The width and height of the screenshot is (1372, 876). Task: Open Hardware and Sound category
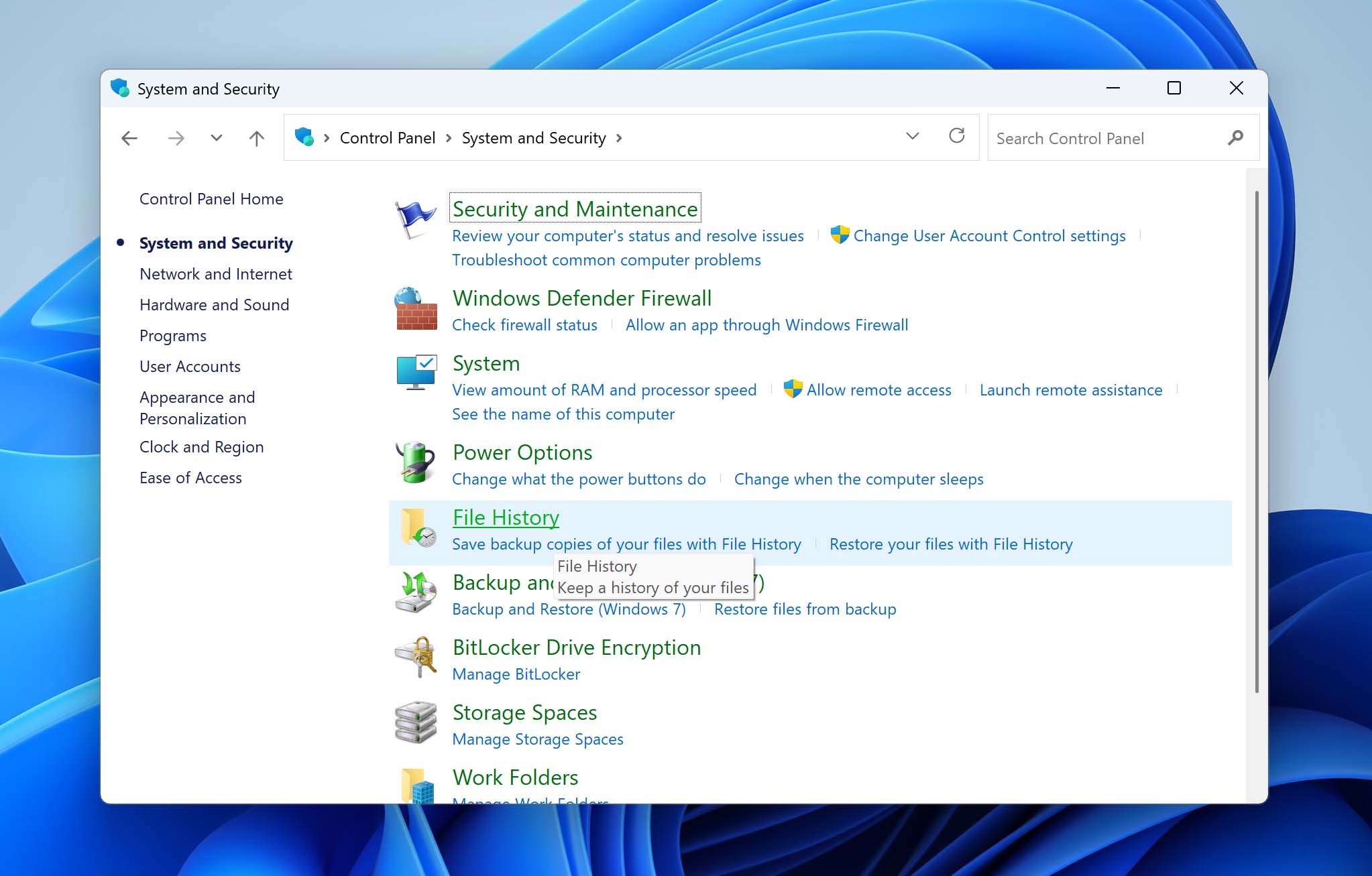click(215, 305)
